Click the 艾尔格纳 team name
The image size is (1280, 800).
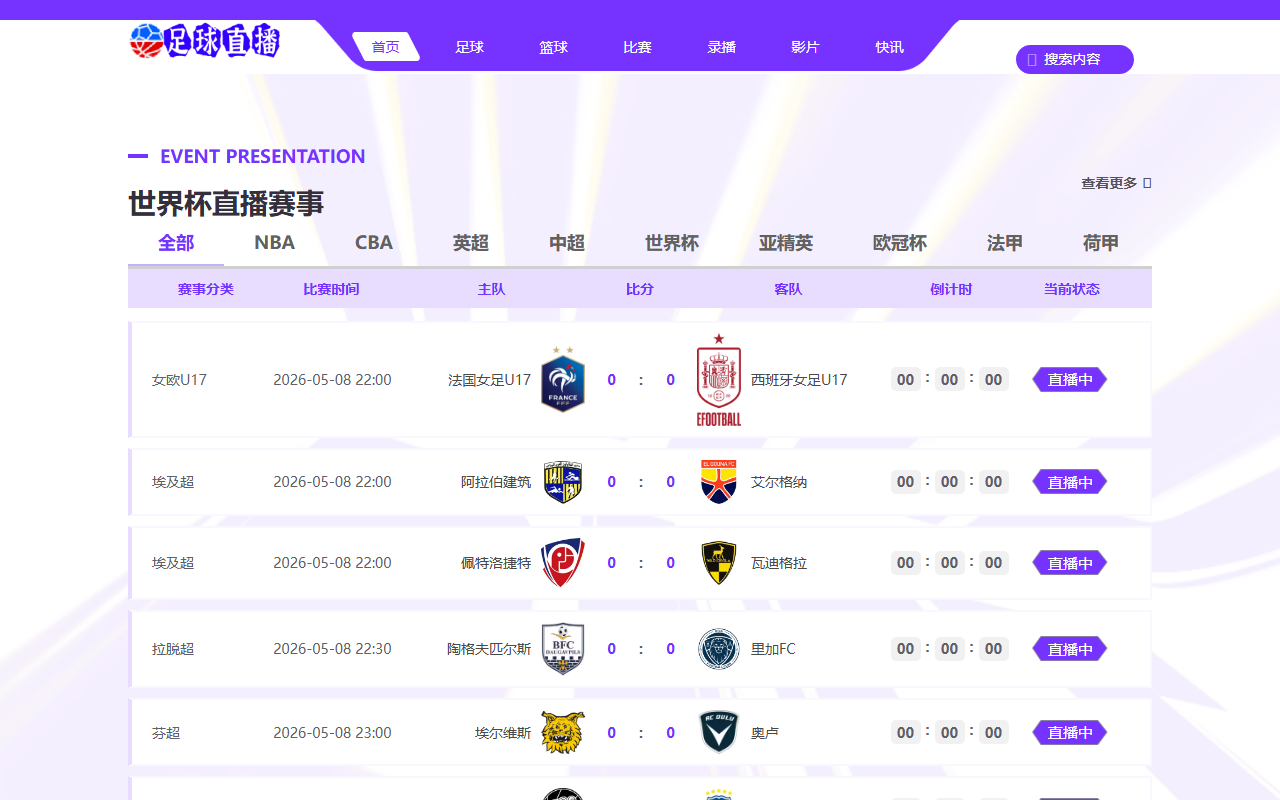(x=779, y=482)
